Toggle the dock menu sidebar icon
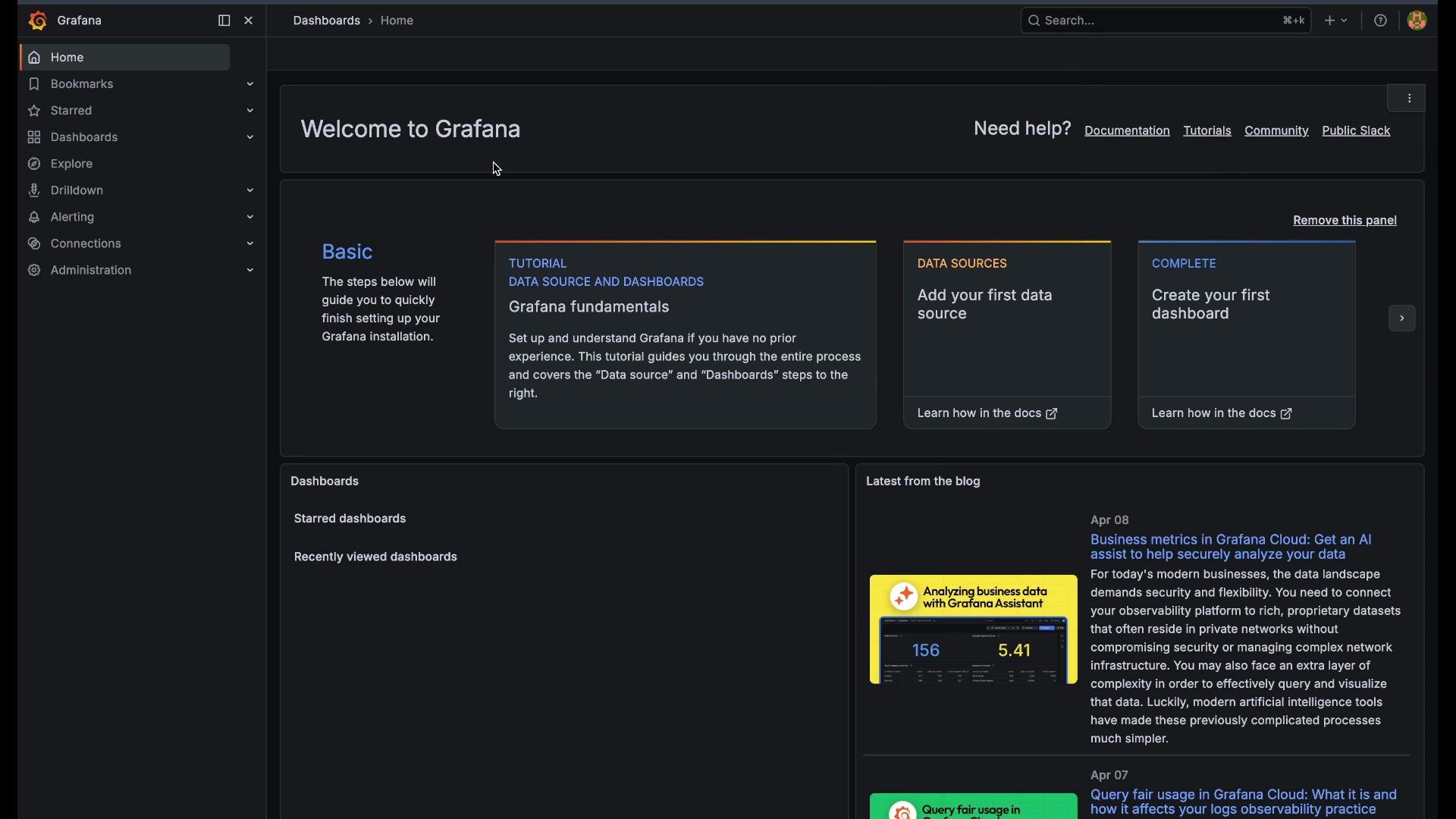 [224, 21]
